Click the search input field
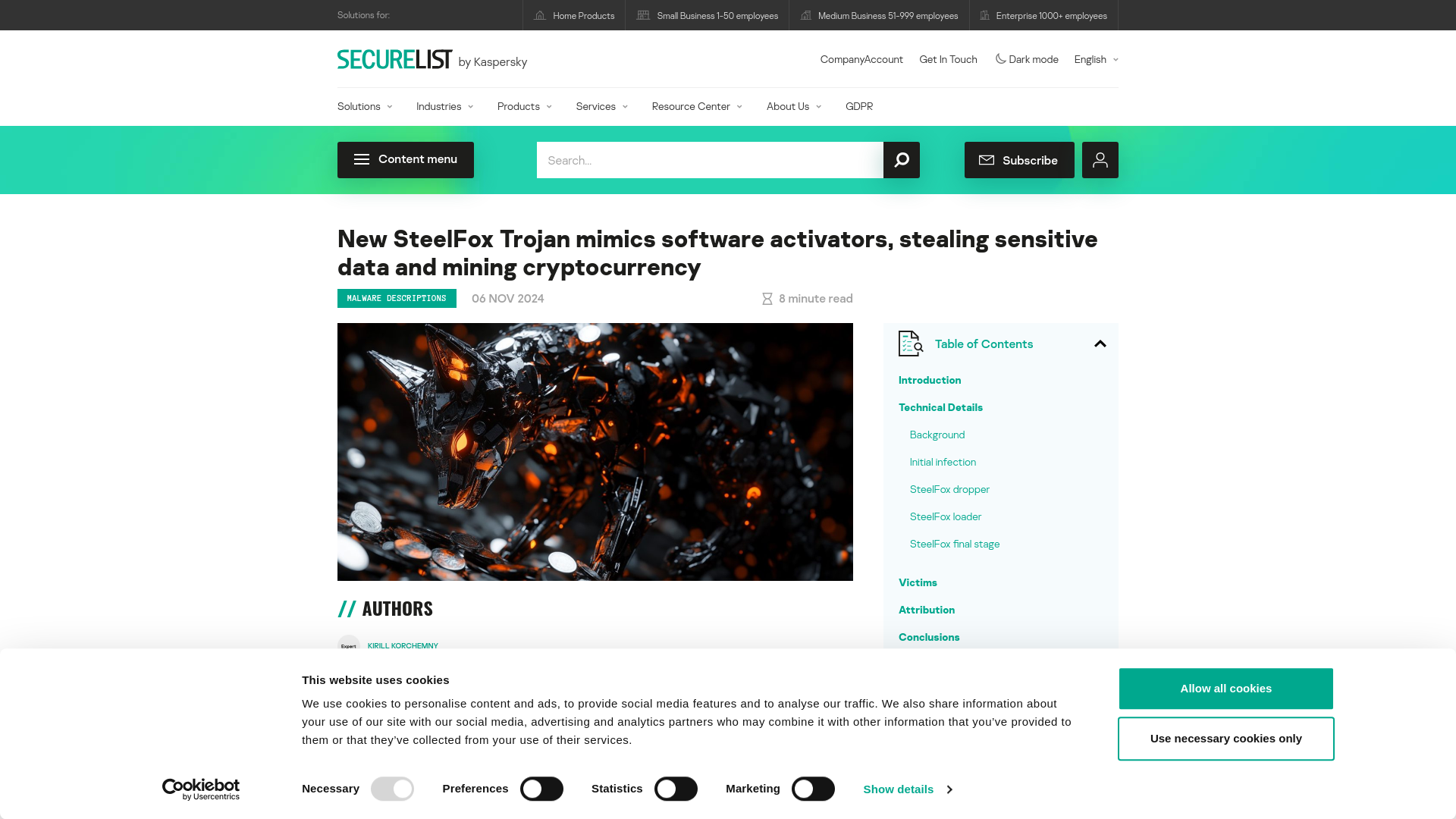Screen dimensions: 1456x819 pos(709,160)
